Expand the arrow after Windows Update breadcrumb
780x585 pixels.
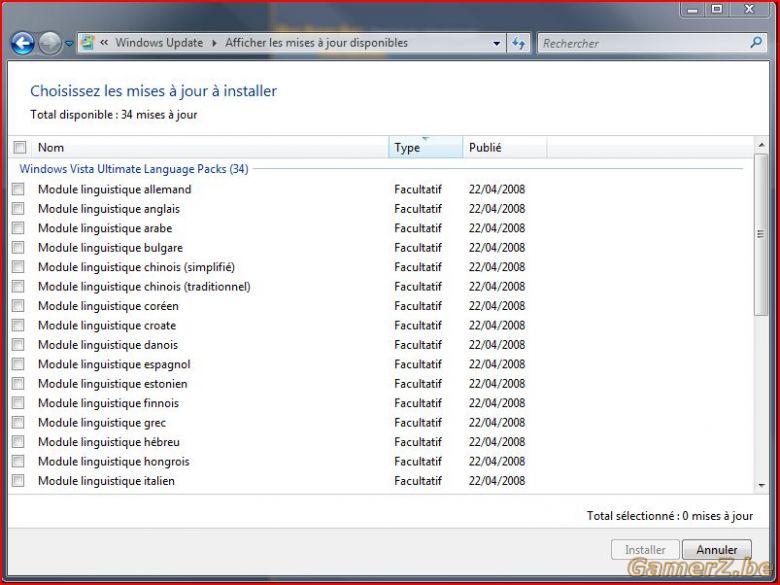click(214, 43)
